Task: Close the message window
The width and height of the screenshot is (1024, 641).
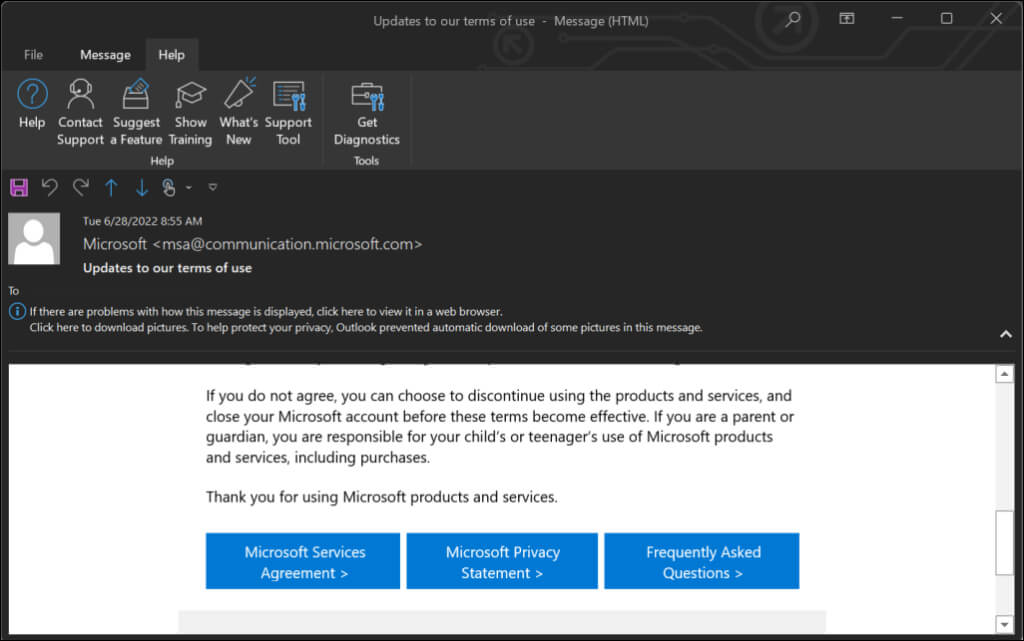Action: click(x=996, y=18)
